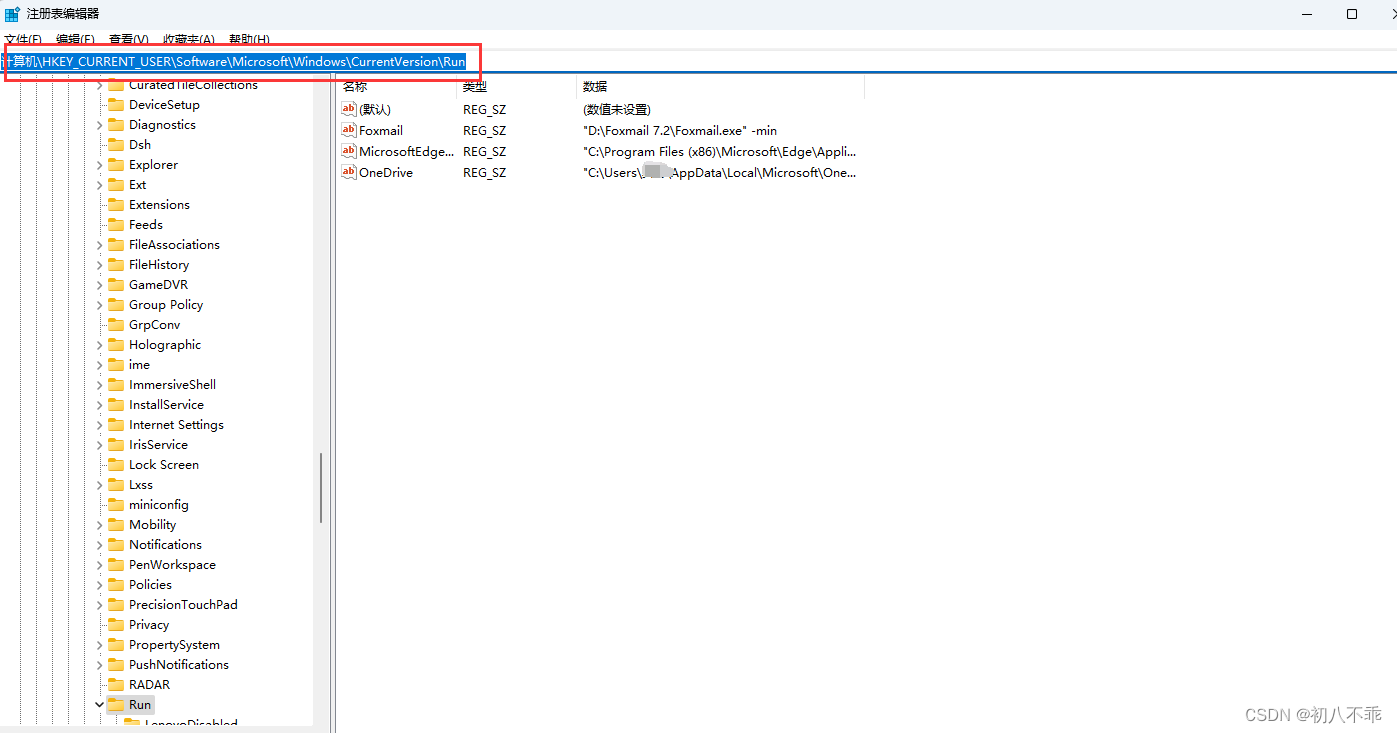This screenshot has height=733, width=1397.
Task: Select the PrecisionTouchPad key
Action: coord(183,605)
